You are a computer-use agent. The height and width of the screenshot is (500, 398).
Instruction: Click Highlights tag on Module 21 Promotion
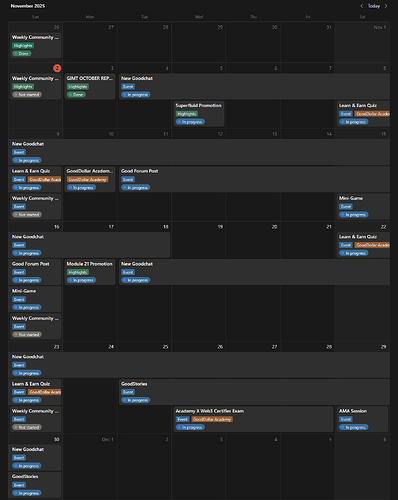(x=78, y=272)
